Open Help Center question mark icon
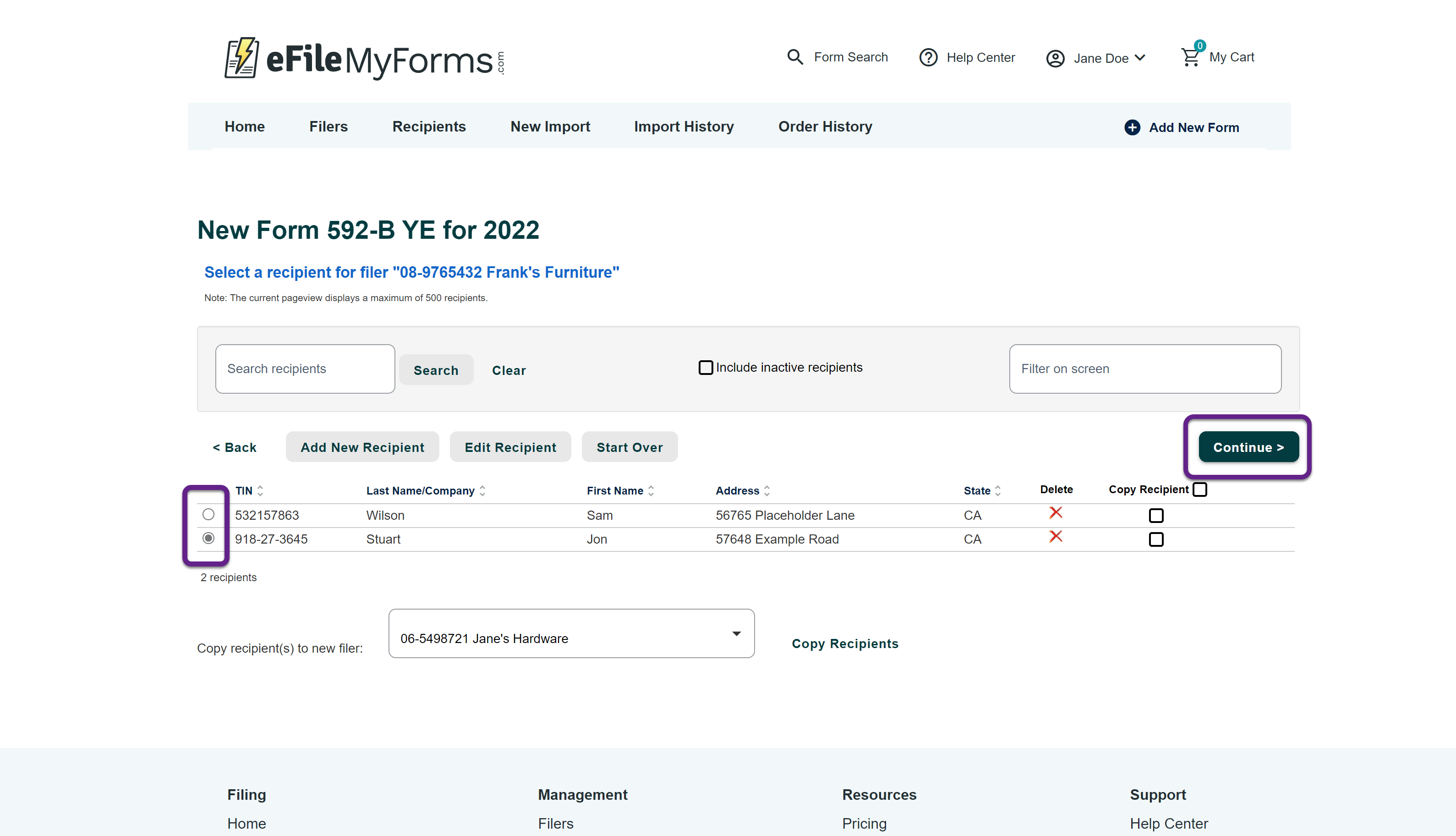1456x836 pixels. point(928,57)
